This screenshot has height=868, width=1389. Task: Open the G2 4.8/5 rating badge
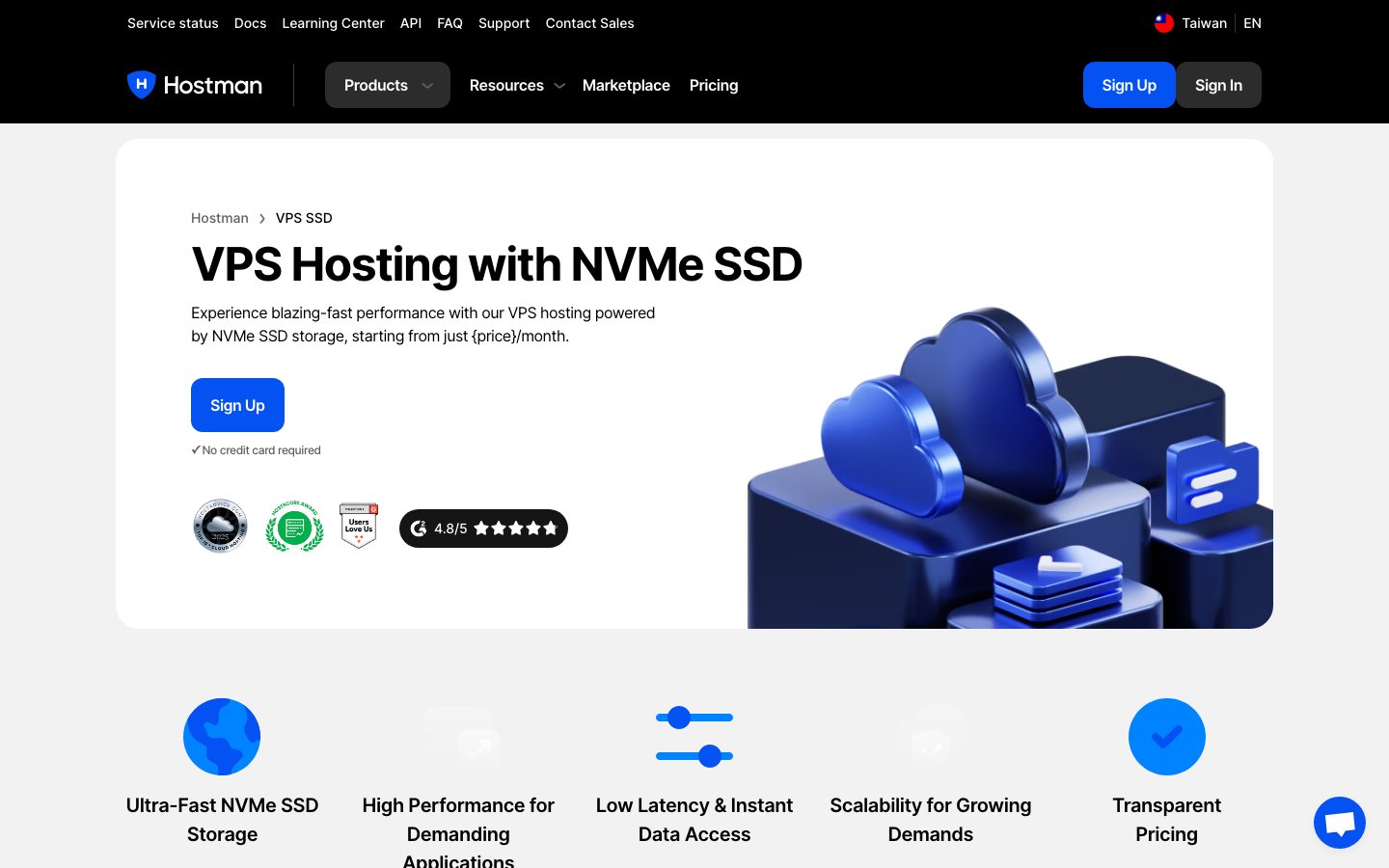483,529
